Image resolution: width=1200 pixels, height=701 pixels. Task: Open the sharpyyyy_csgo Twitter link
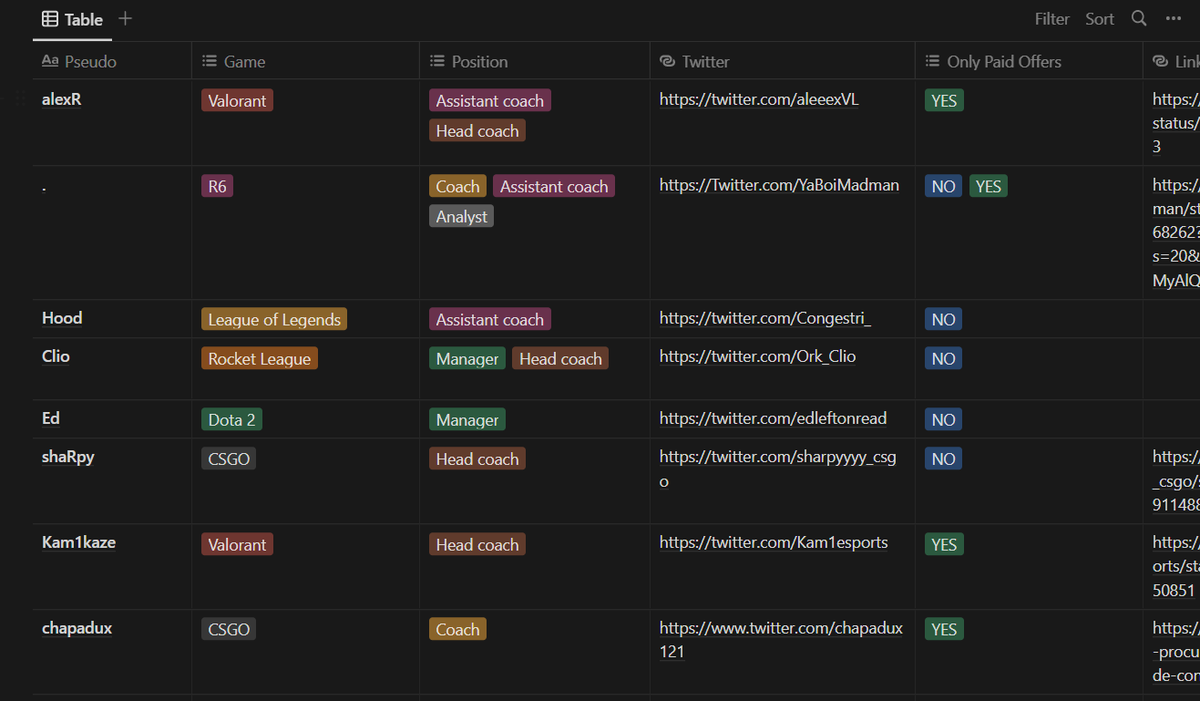[778, 469]
